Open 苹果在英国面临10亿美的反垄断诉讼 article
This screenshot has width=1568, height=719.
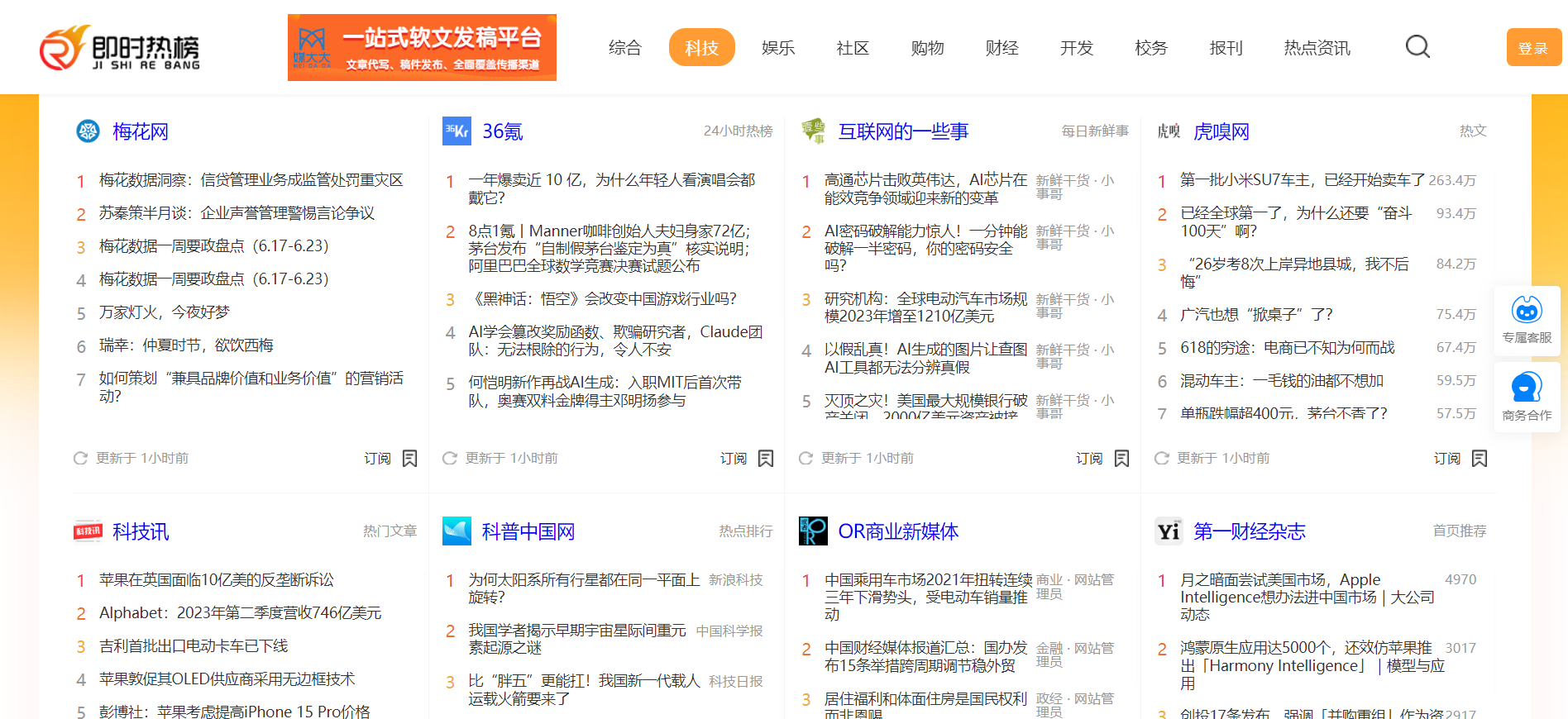click(x=217, y=580)
